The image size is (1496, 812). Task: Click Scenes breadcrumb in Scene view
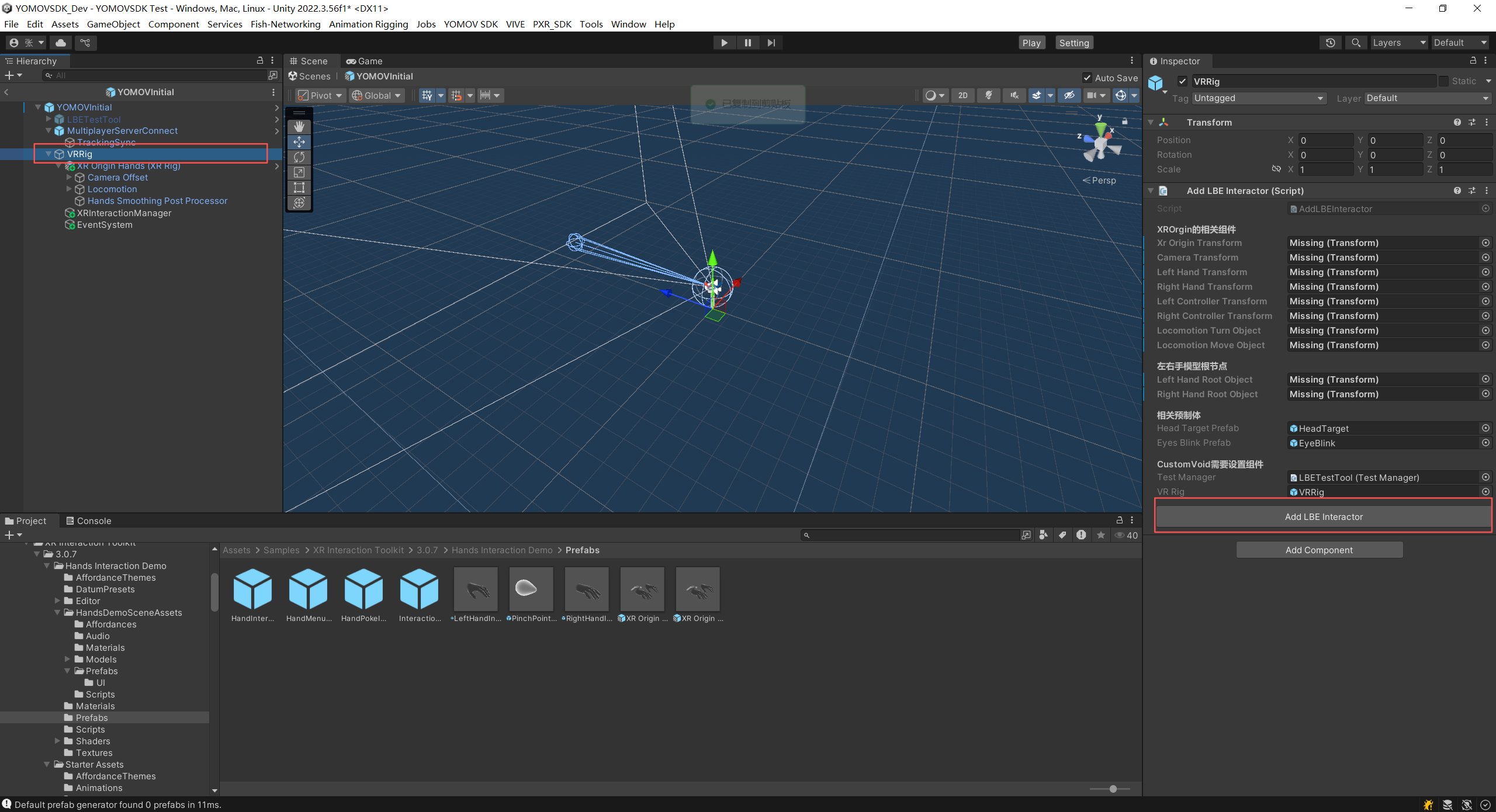[x=310, y=76]
